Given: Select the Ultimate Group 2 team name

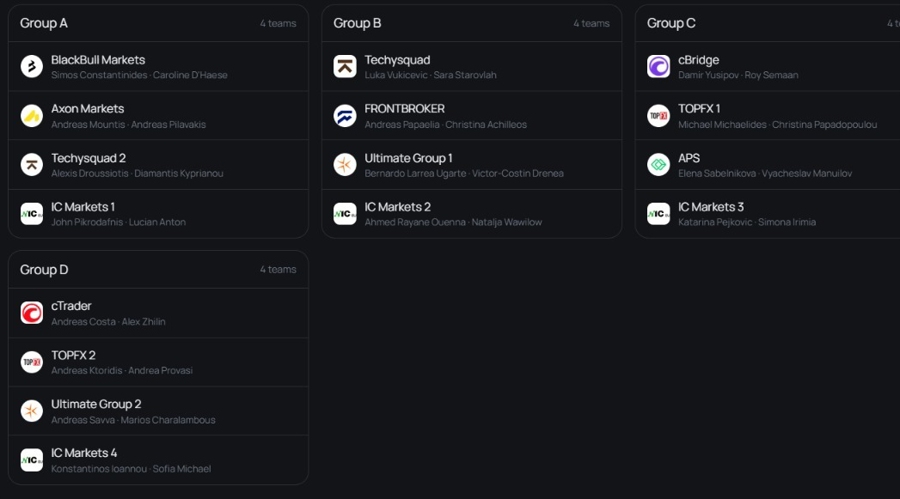Looking at the screenshot, I should [x=96, y=404].
